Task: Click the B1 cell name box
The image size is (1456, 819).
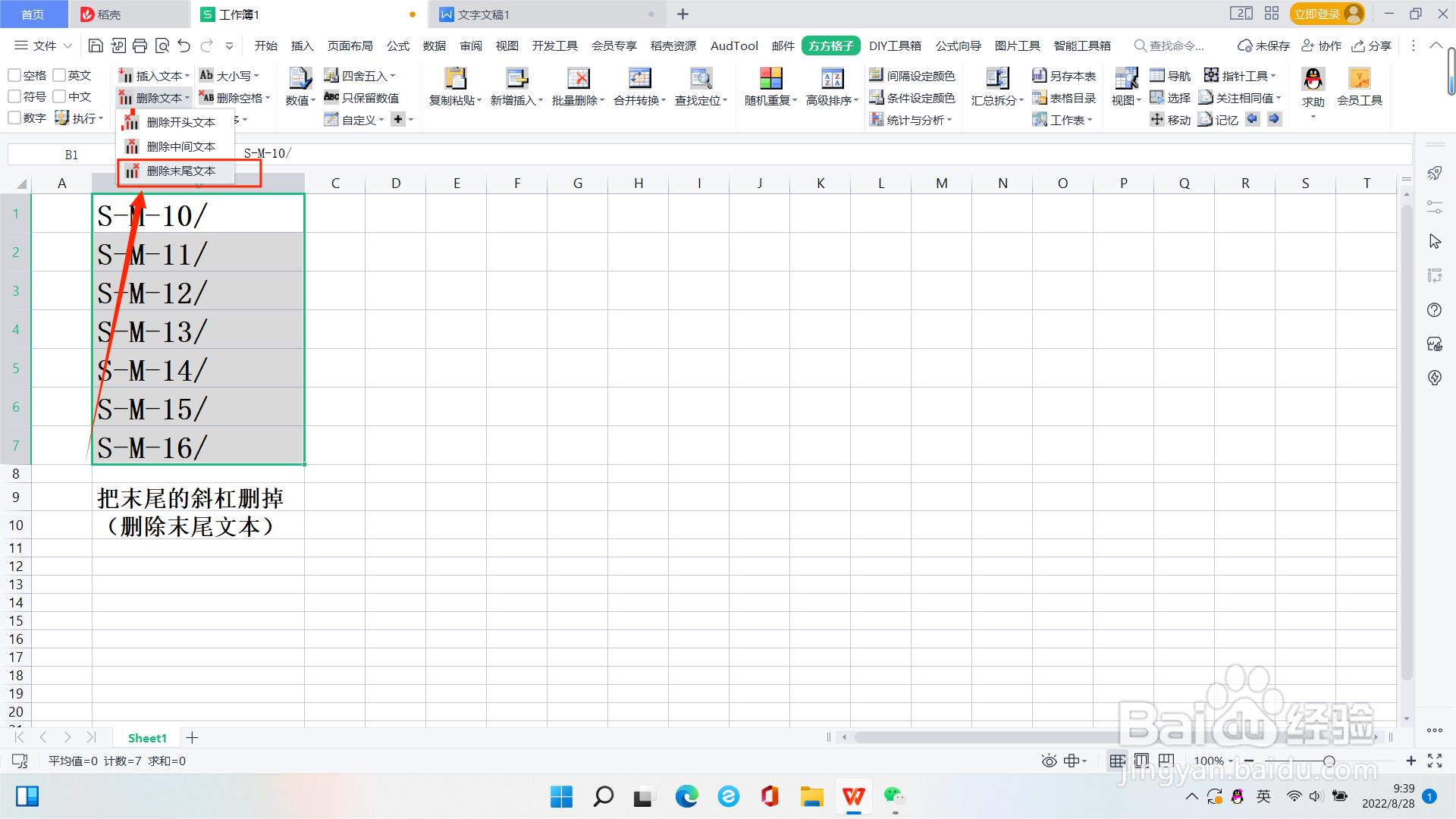Action: coord(71,155)
